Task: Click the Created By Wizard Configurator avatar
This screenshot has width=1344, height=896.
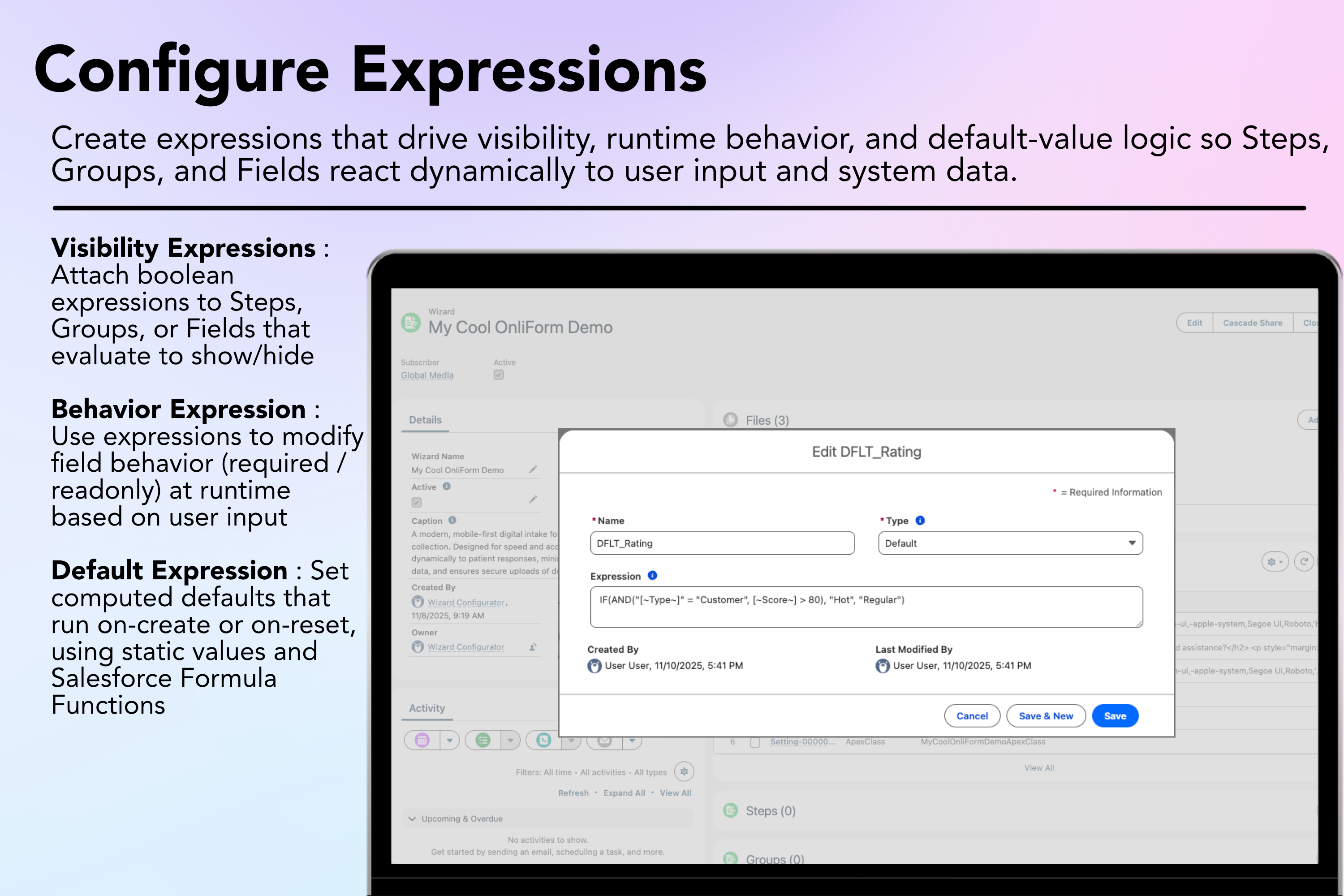Action: click(x=418, y=602)
